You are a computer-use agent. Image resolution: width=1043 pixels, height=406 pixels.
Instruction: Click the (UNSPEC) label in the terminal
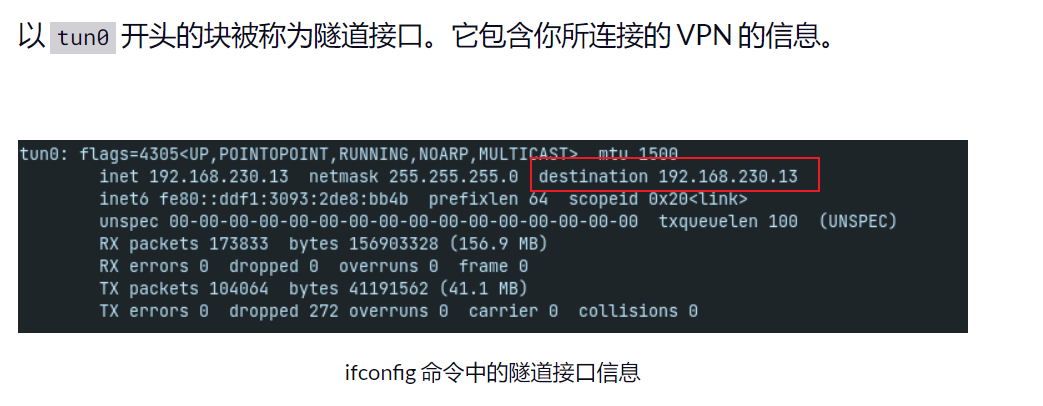pos(857,221)
